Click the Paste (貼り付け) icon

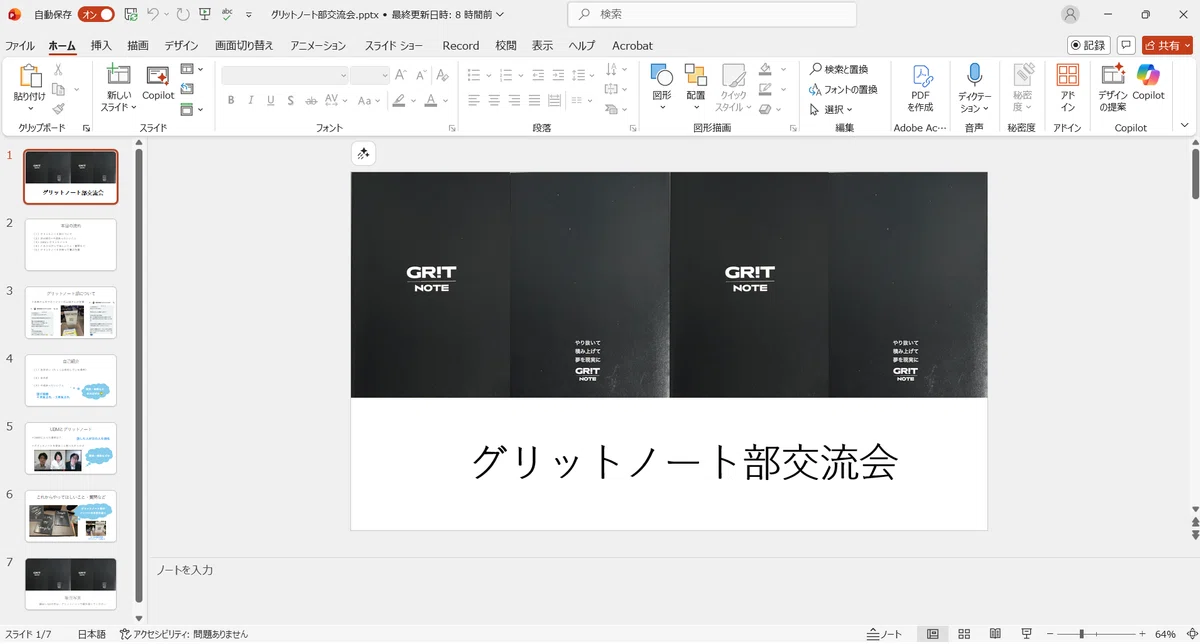click(29, 76)
